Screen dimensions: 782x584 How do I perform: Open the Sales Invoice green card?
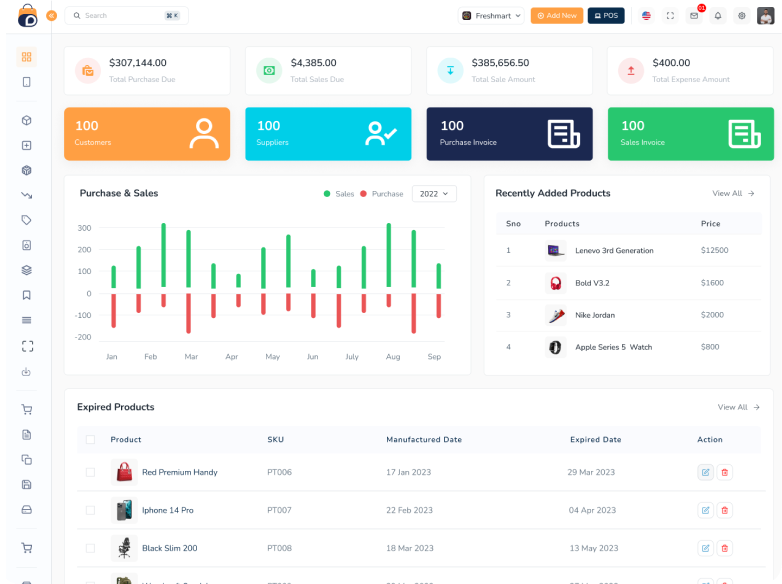[691, 134]
